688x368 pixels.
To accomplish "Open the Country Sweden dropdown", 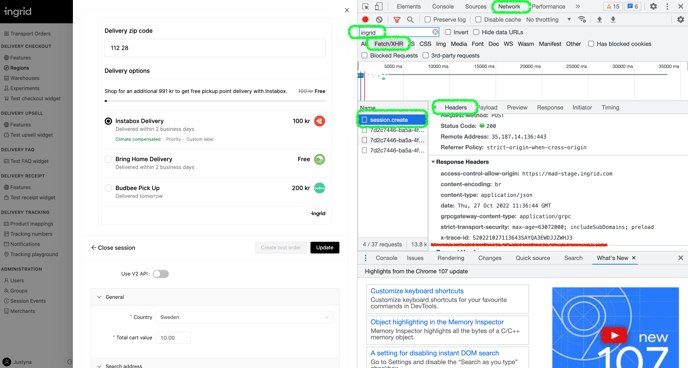I will (x=244, y=317).
